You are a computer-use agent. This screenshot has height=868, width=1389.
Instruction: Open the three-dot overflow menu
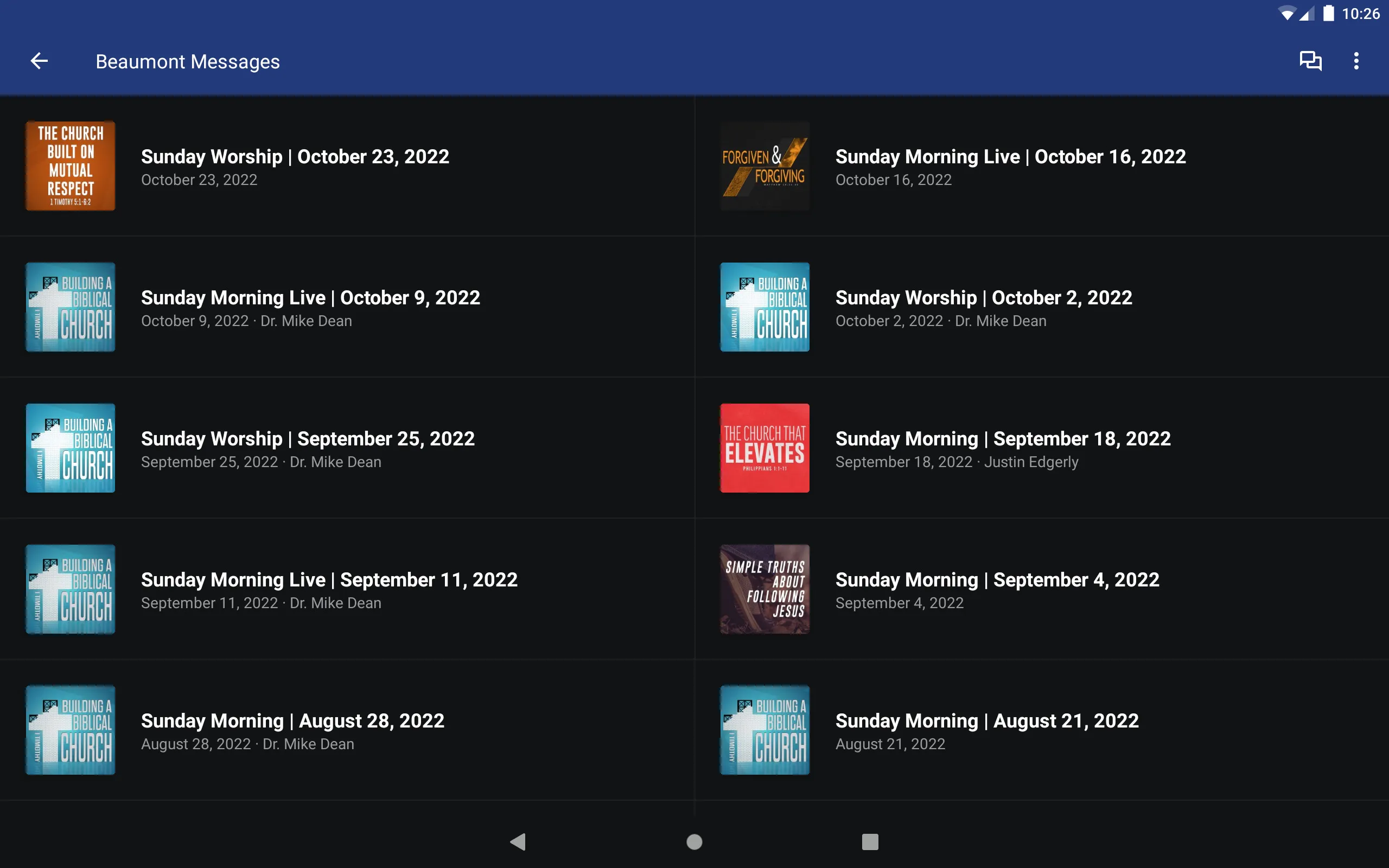point(1356,61)
